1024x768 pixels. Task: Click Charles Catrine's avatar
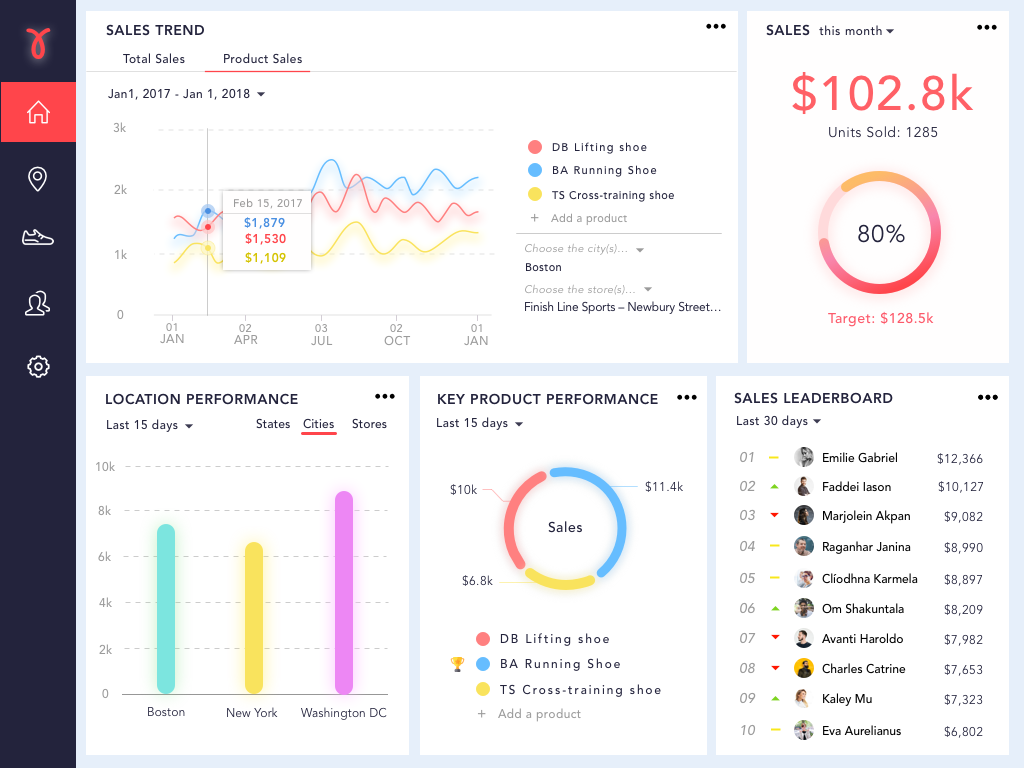[x=804, y=668]
